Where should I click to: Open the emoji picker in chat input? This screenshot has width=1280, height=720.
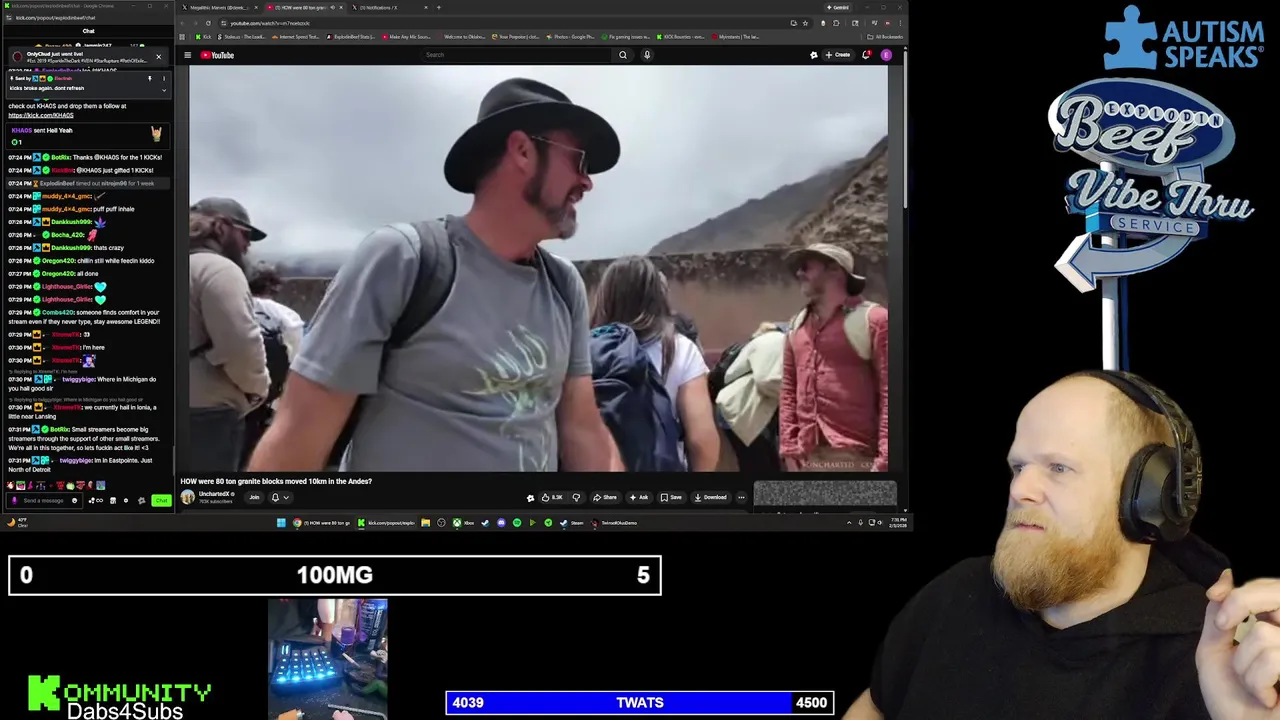pyautogui.click(x=73, y=500)
